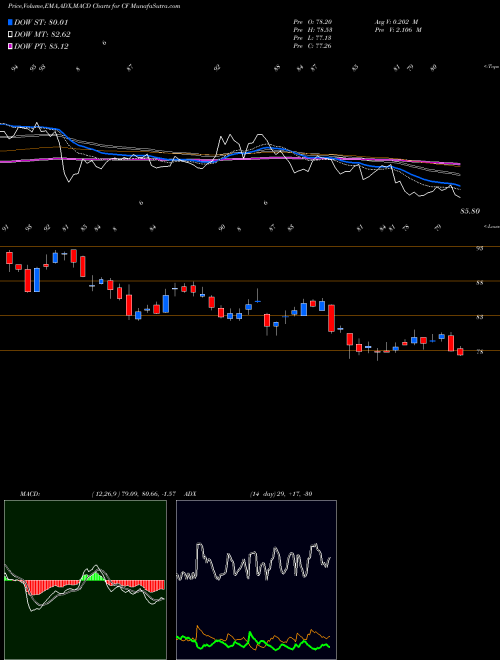Click the blue DOW ST legend swatch
Viewport: 500px width, 660px height.
[10, 22]
